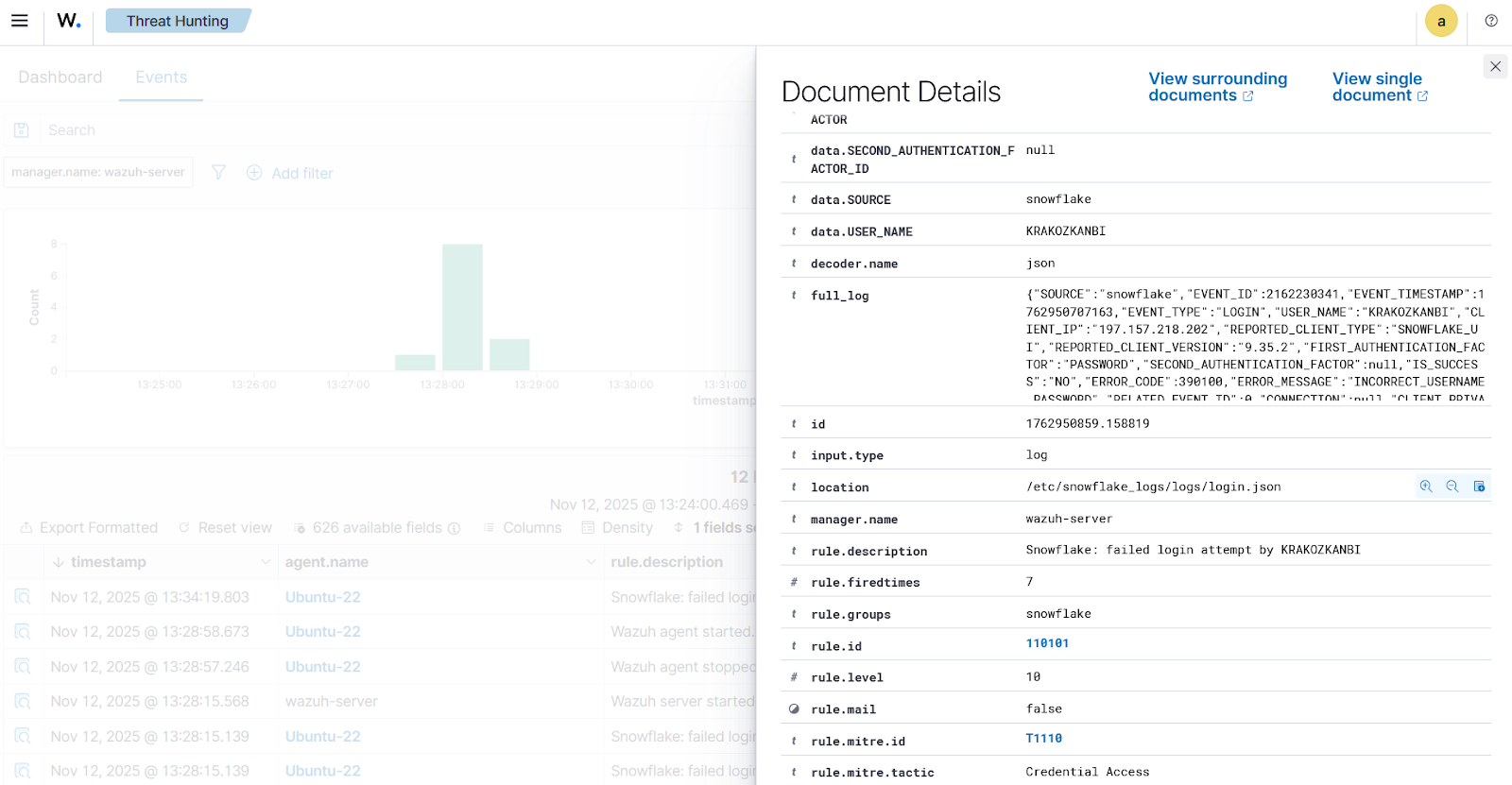Inspect document from the 13:34:19.803 row
The height and width of the screenshot is (785, 1512).
pyautogui.click(x=23, y=597)
